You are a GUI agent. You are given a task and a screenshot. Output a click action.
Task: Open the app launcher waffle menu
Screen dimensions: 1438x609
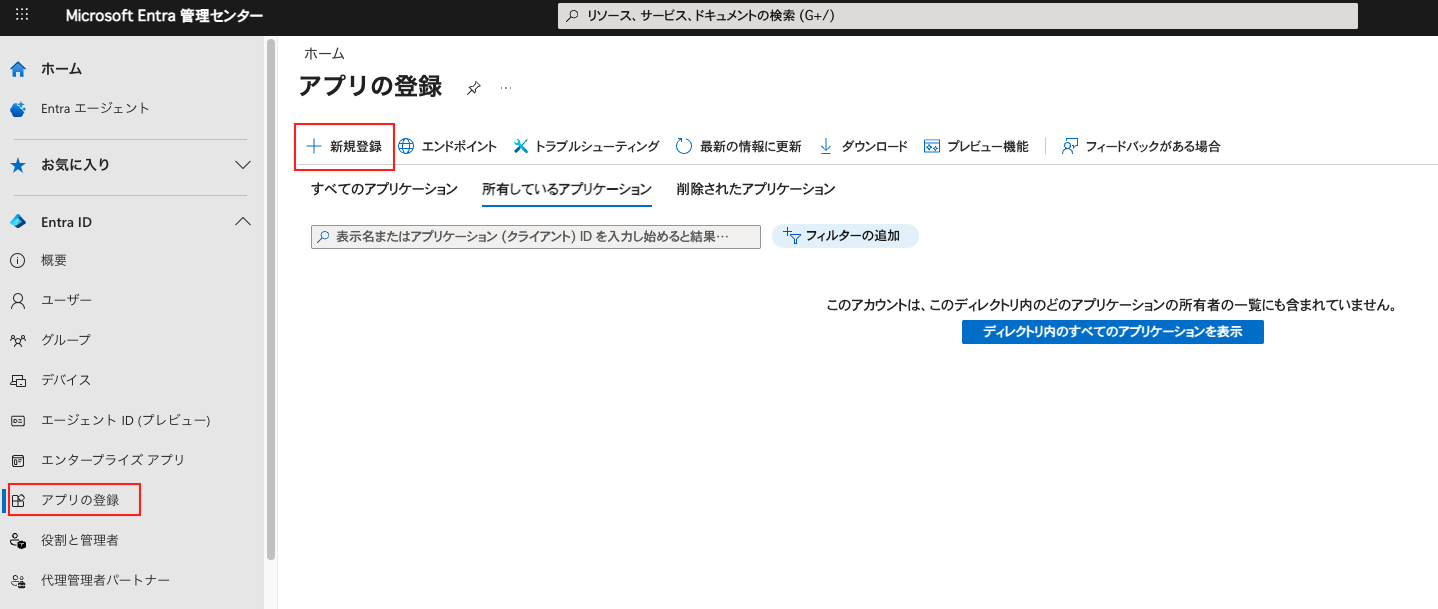(22, 16)
